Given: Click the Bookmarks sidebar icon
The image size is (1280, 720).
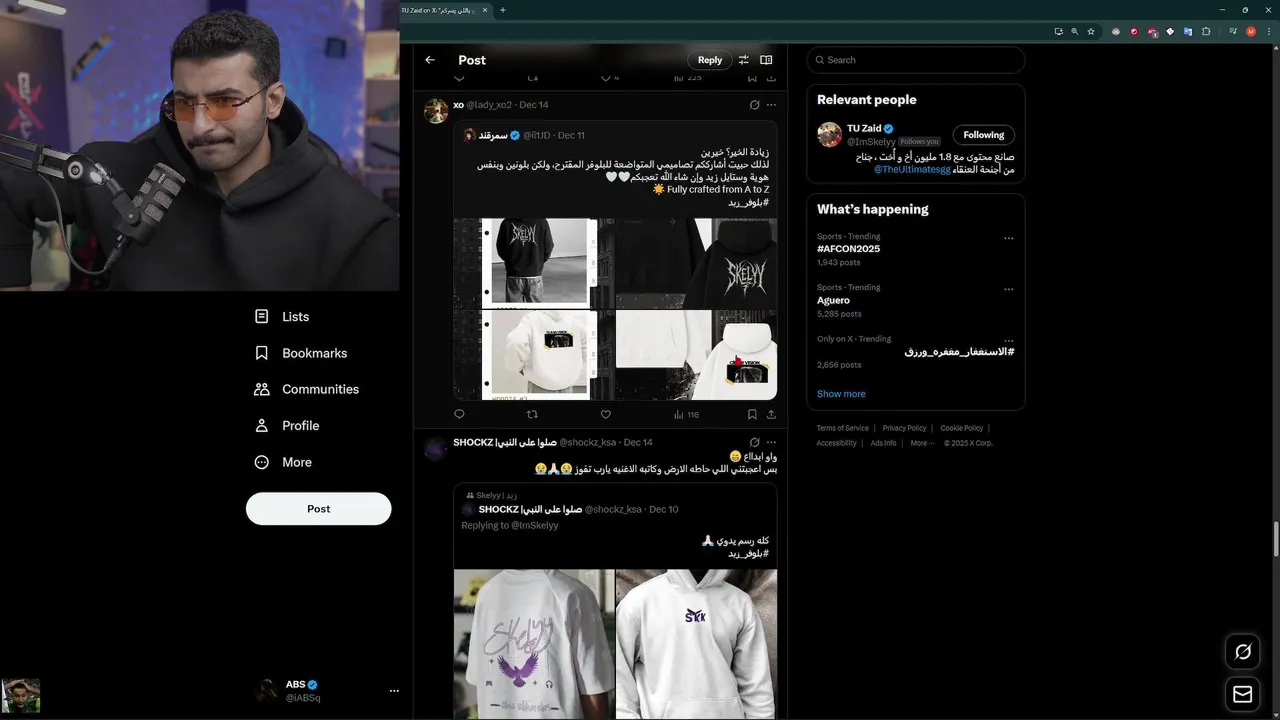Looking at the screenshot, I should point(262,353).
